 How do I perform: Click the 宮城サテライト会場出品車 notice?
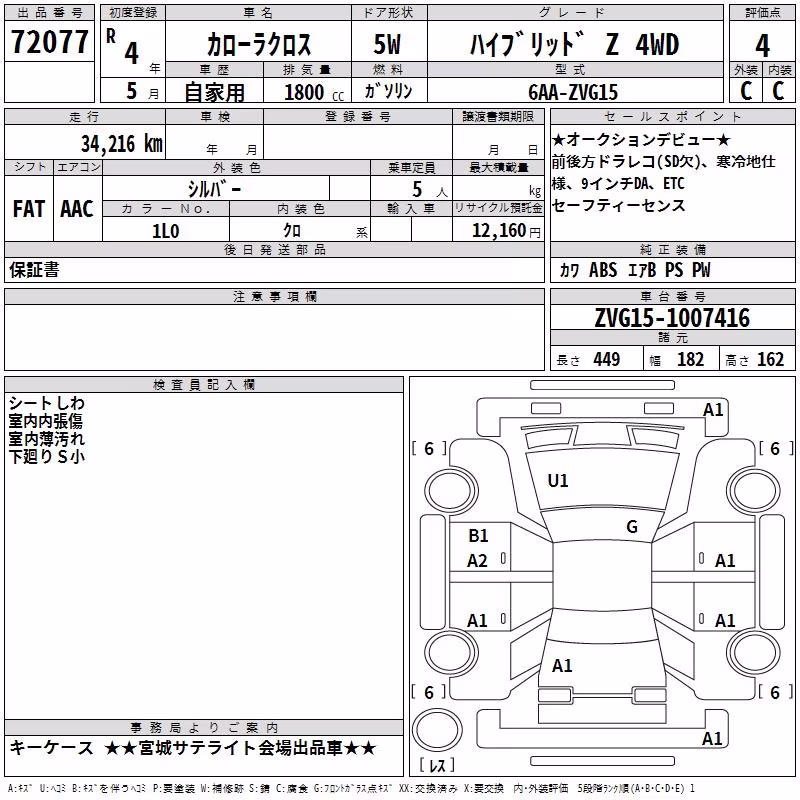click(241, 748)
